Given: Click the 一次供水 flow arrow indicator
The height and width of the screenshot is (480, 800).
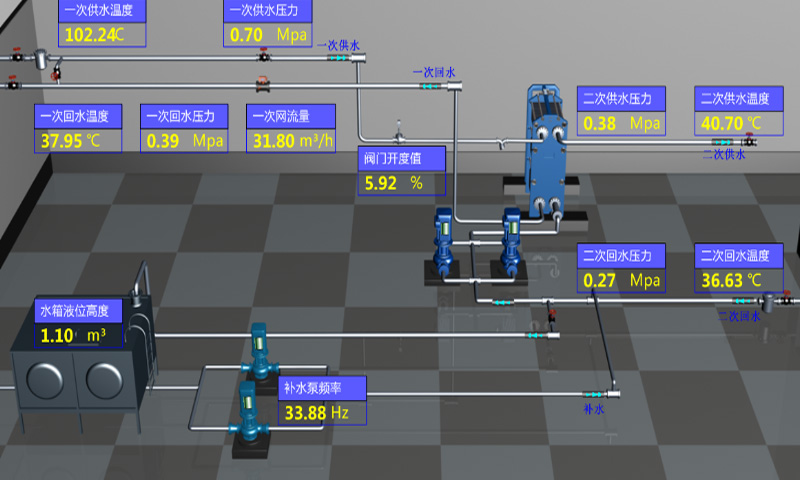Looking at the screenshot, I should point(339,59).
